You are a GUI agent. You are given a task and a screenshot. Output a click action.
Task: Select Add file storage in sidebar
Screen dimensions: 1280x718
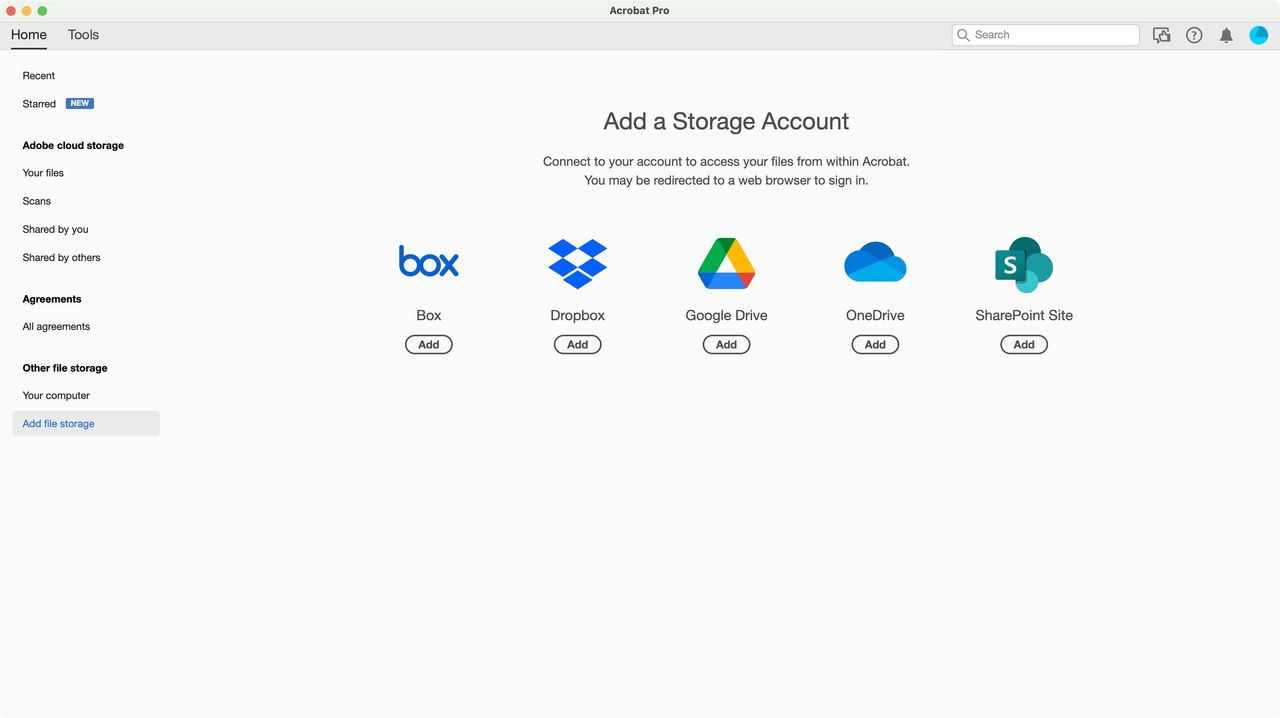(86, 424)
